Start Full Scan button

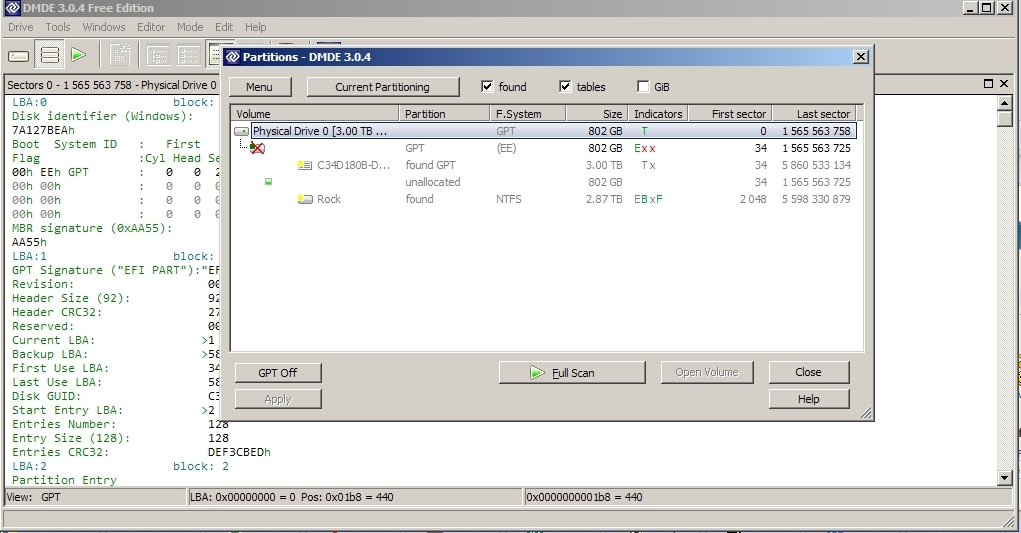click(x=572, y=373)
